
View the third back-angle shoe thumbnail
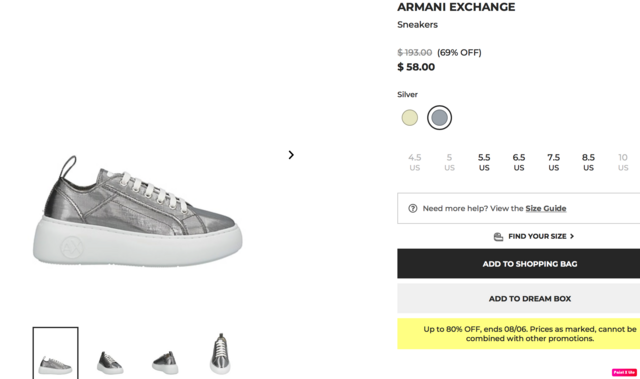[x=165, y=362]
